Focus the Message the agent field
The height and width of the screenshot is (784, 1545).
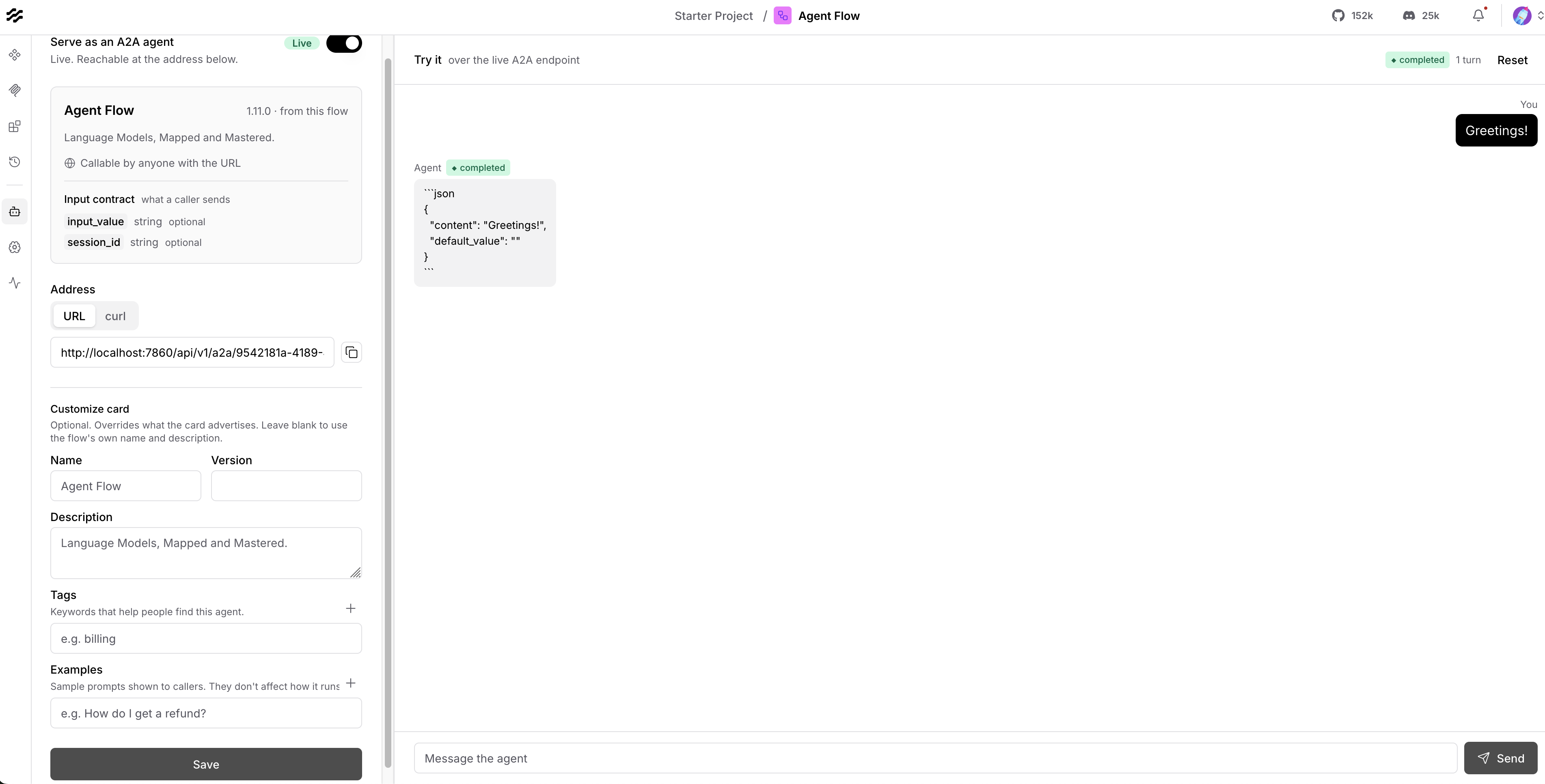935,758
